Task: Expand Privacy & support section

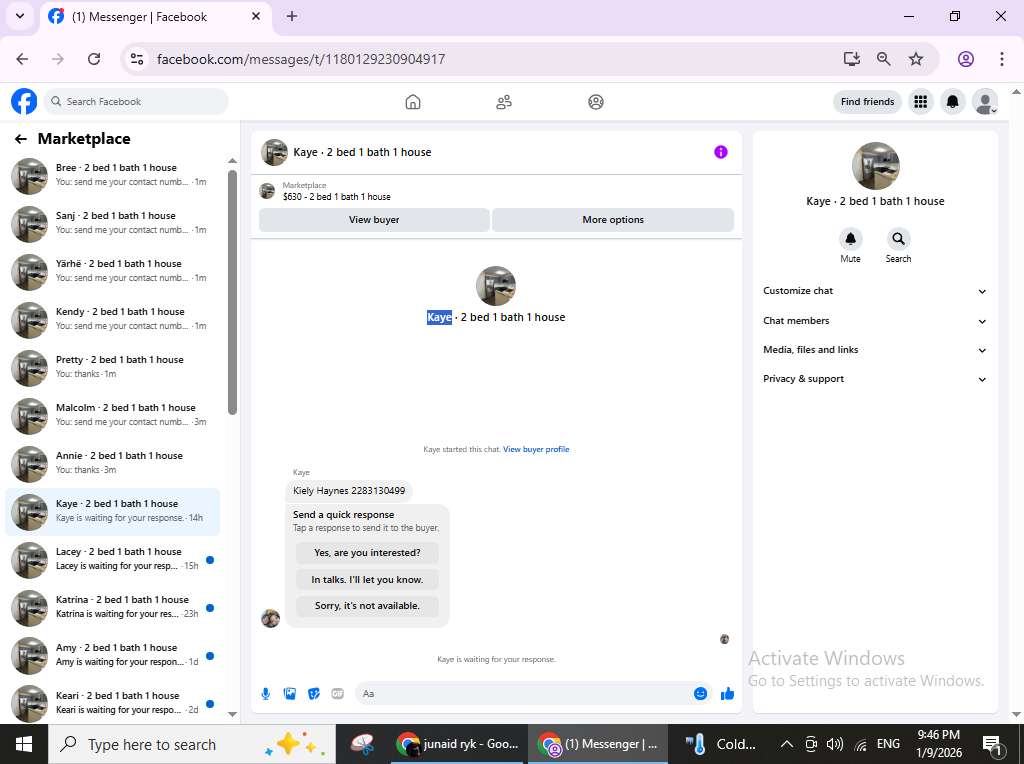Action: [875, 379]
